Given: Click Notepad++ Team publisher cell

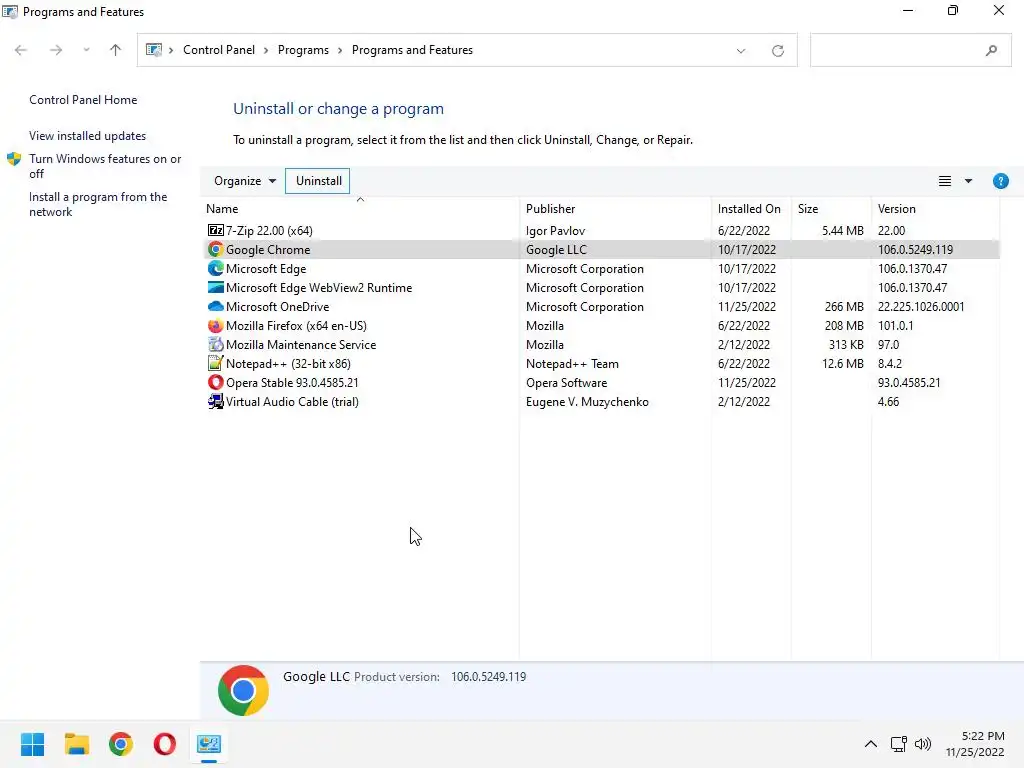Looking at the screenshot, I should 572,364.
